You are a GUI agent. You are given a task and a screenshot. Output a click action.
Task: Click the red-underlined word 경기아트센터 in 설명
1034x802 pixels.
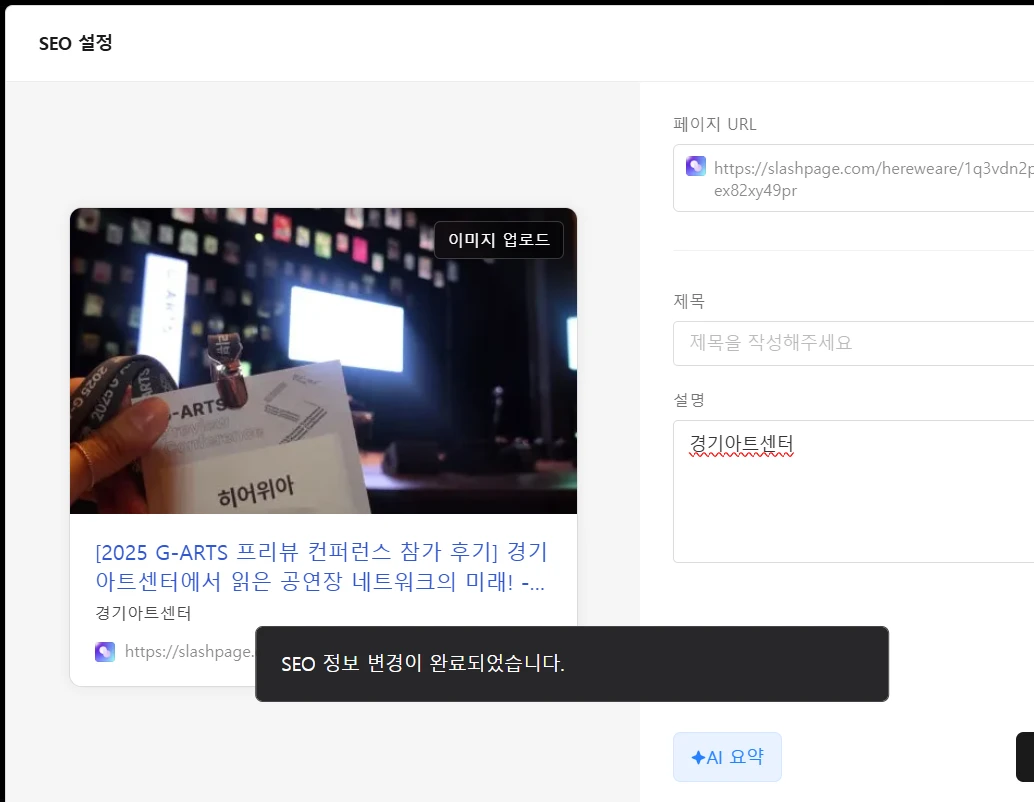[741, 442]
